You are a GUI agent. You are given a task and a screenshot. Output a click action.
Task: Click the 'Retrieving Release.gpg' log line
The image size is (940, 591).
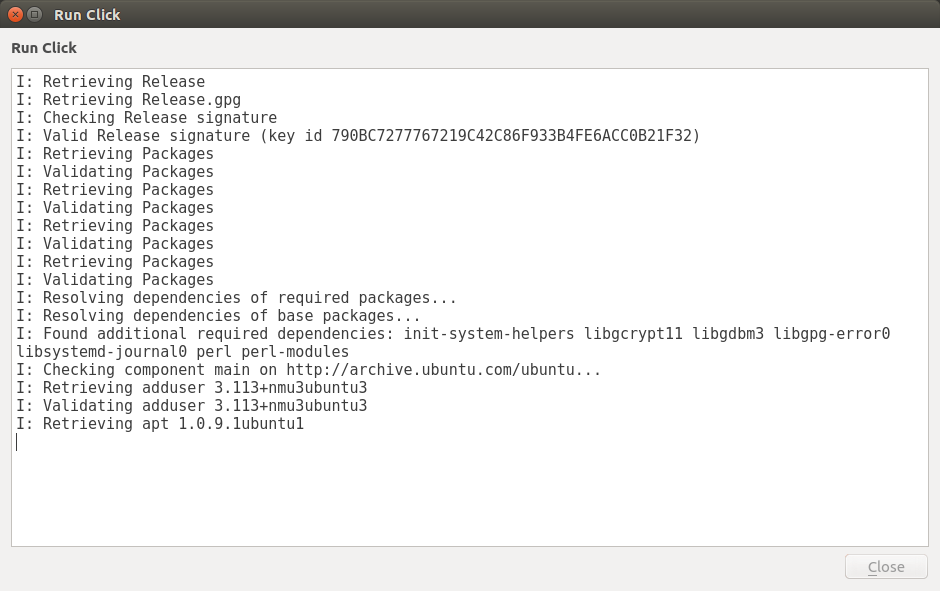128,100
